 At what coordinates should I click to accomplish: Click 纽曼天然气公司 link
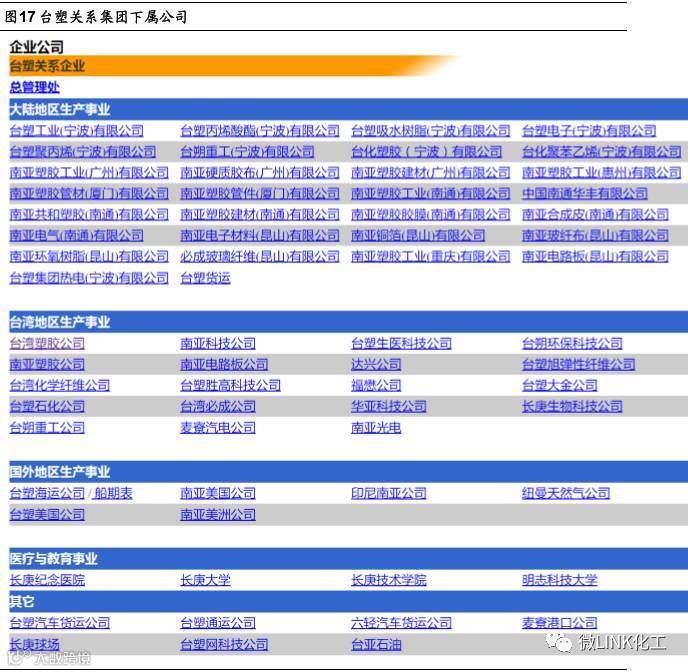click(566, 493)
